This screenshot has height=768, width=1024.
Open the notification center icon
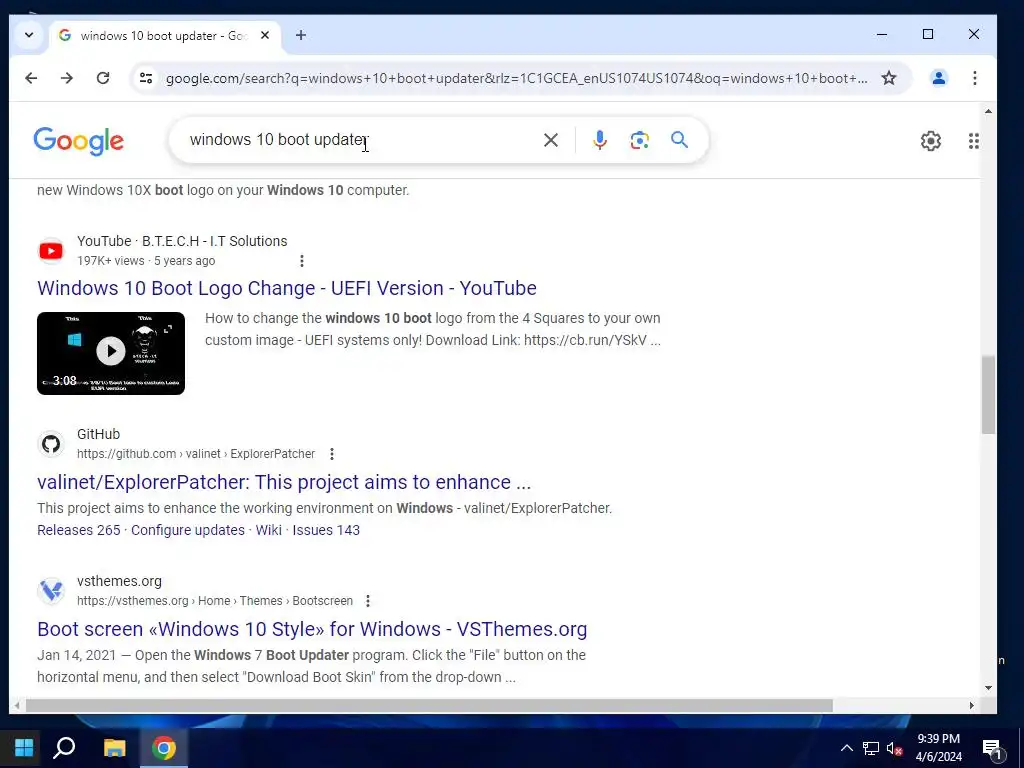[992, 748]
